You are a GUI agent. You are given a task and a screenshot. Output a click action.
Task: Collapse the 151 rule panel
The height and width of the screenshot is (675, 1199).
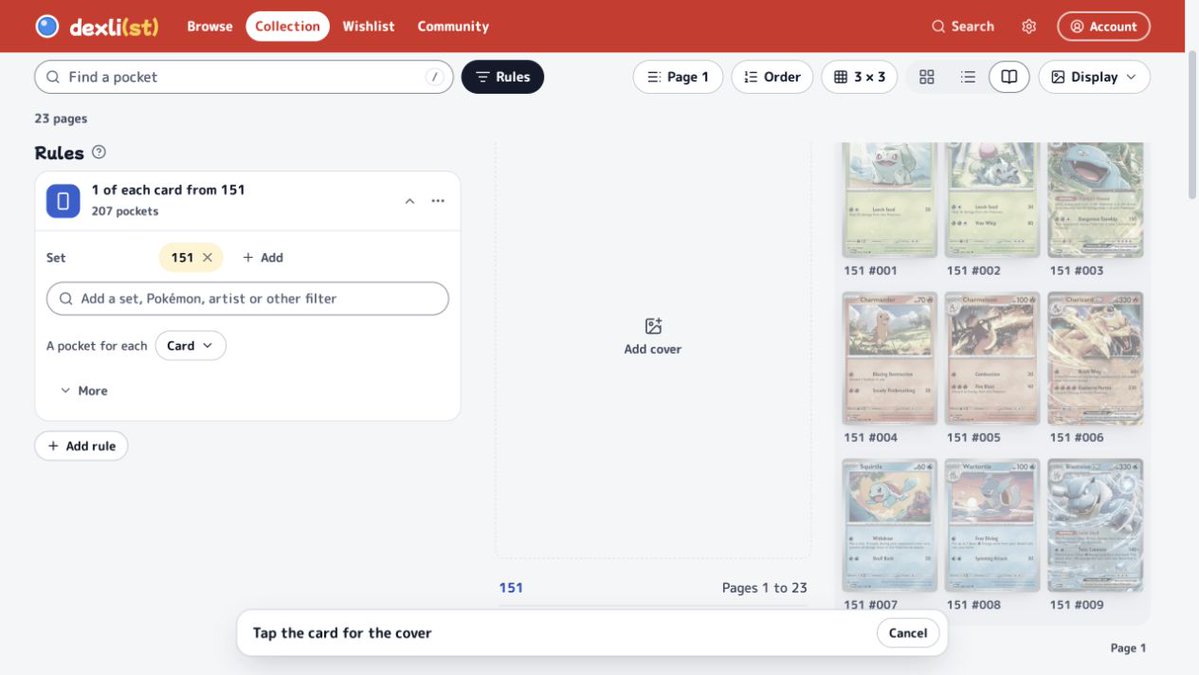coord(410,201)
